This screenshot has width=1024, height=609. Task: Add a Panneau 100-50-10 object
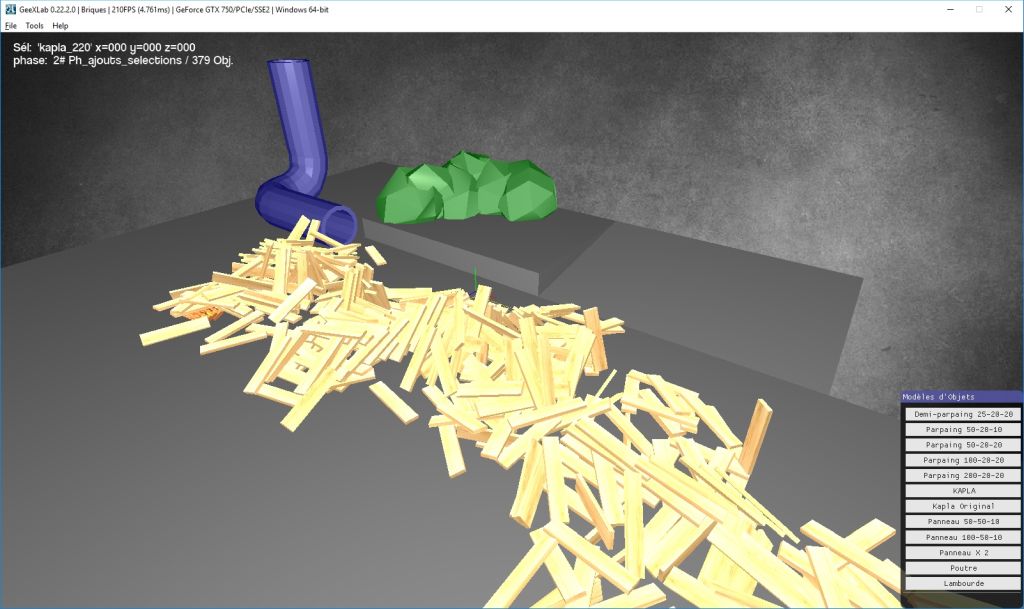point(963,537)
